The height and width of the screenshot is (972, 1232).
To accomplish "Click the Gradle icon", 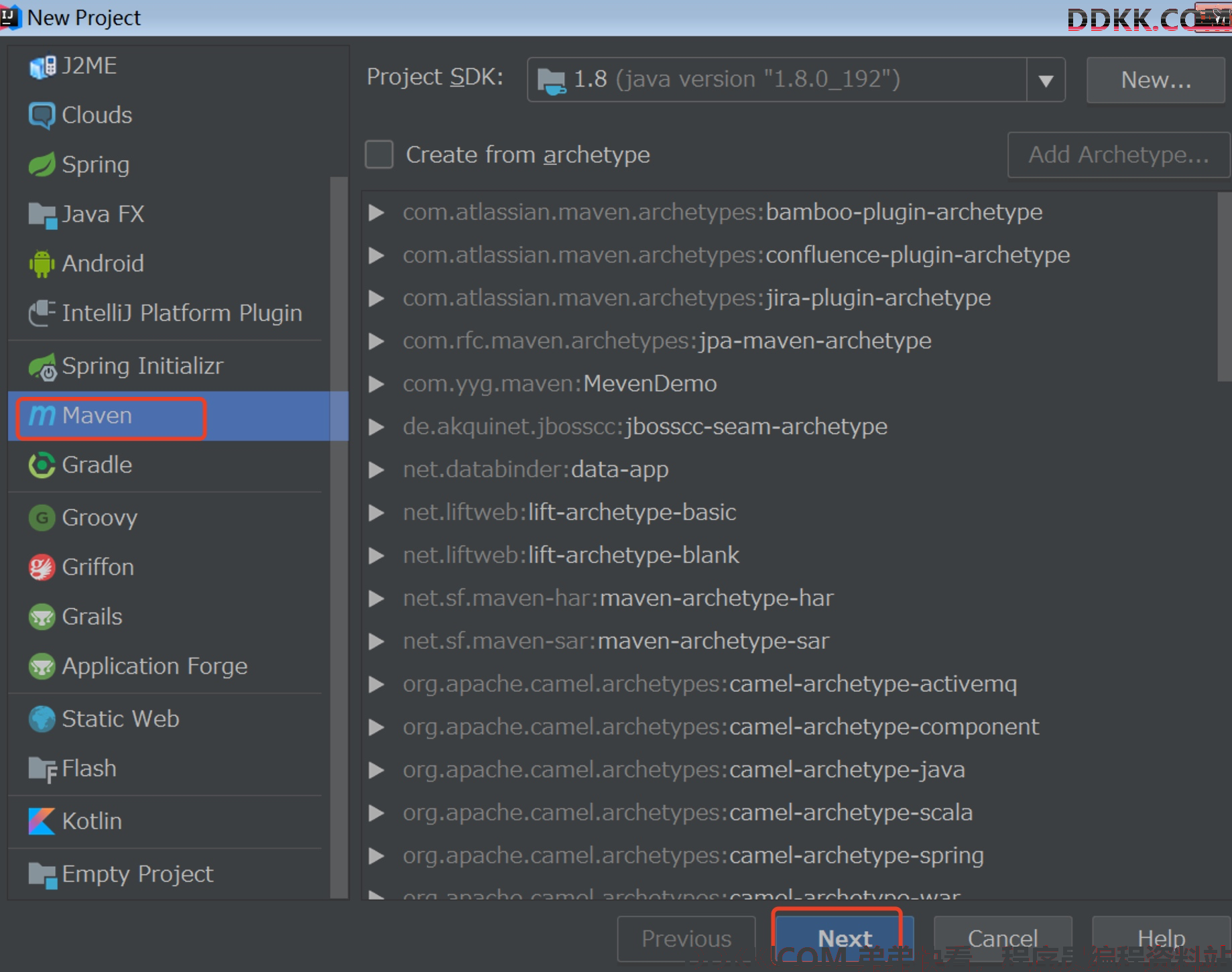I will click(x=42, y=465).
